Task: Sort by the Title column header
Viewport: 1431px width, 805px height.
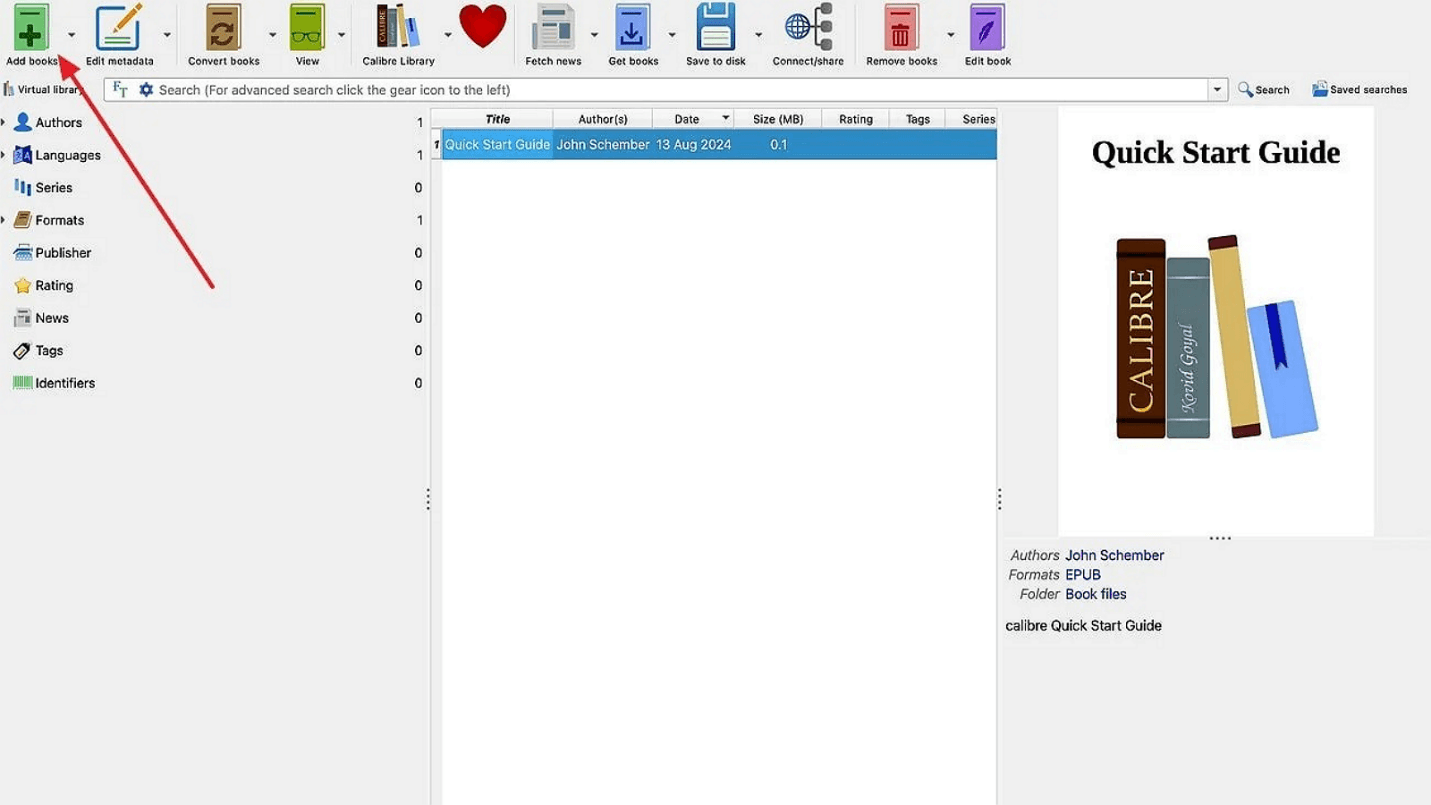Action: 497,119
